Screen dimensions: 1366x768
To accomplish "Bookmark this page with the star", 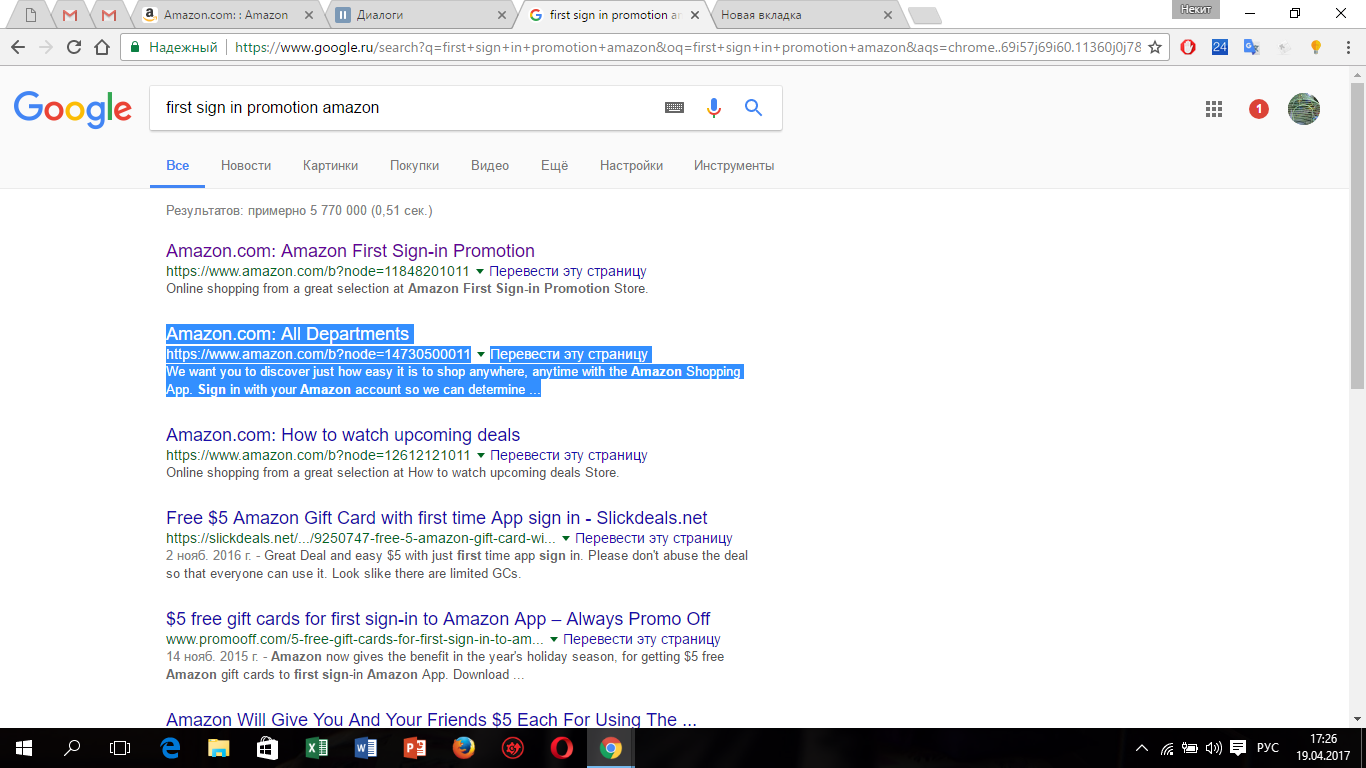I will pyautogui.click(x=1155, y=47).
